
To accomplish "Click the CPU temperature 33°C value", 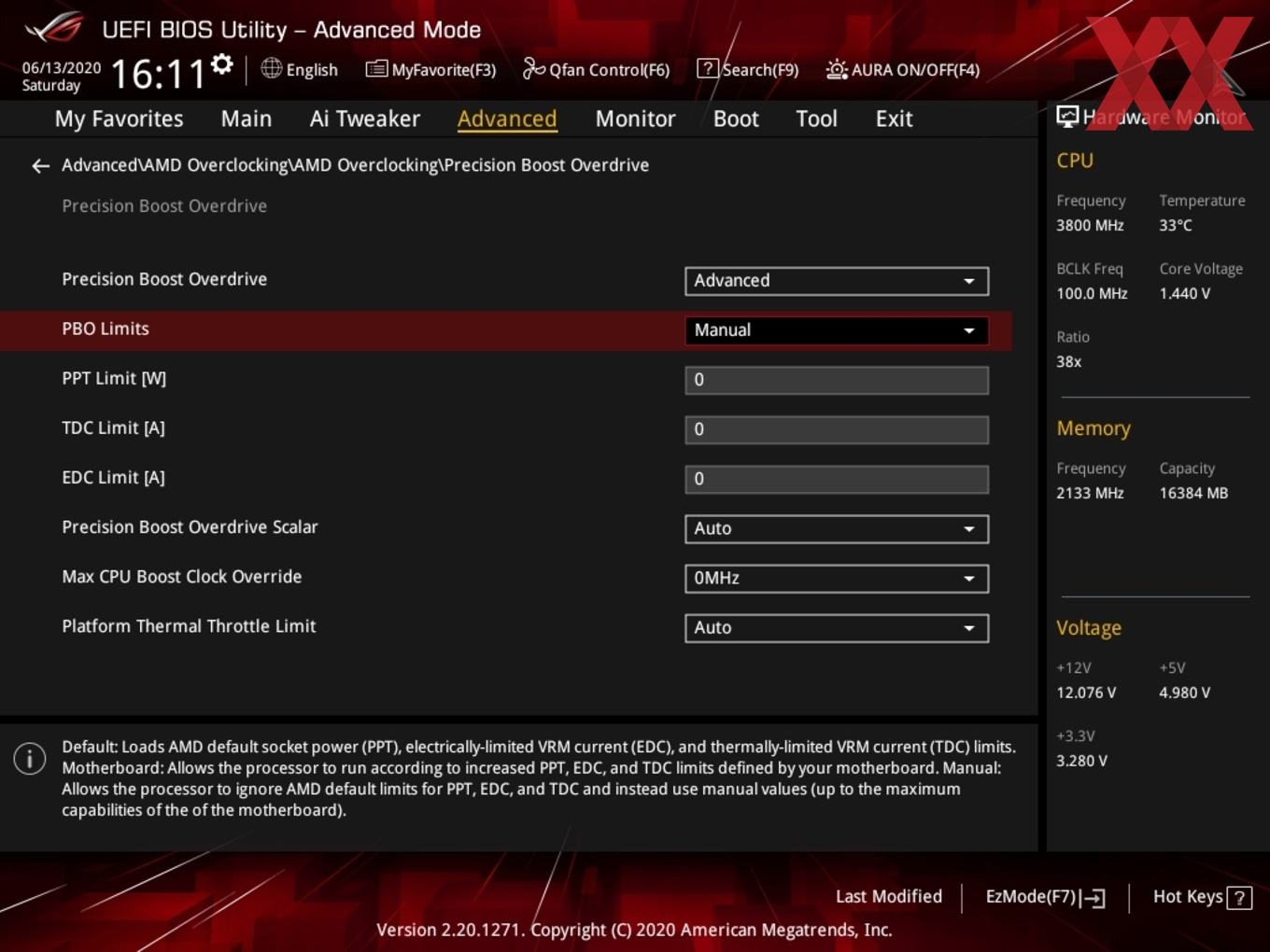I will pyautogui.click(x=1176, y=226).
